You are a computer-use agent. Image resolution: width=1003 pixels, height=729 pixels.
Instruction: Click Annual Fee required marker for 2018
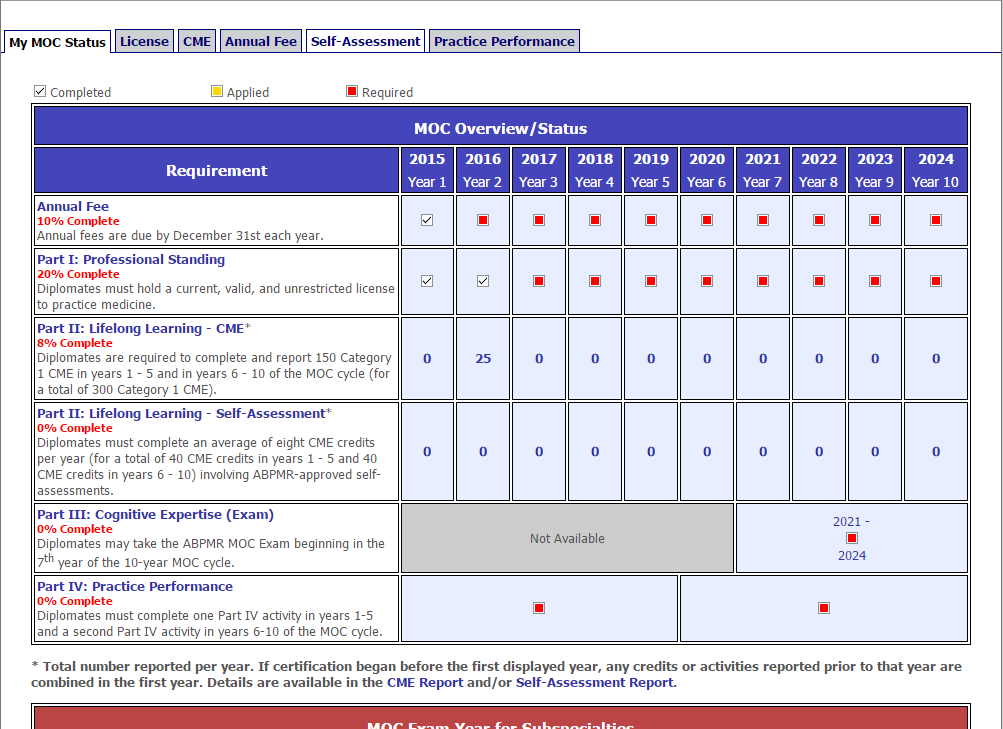coord(595,220)
